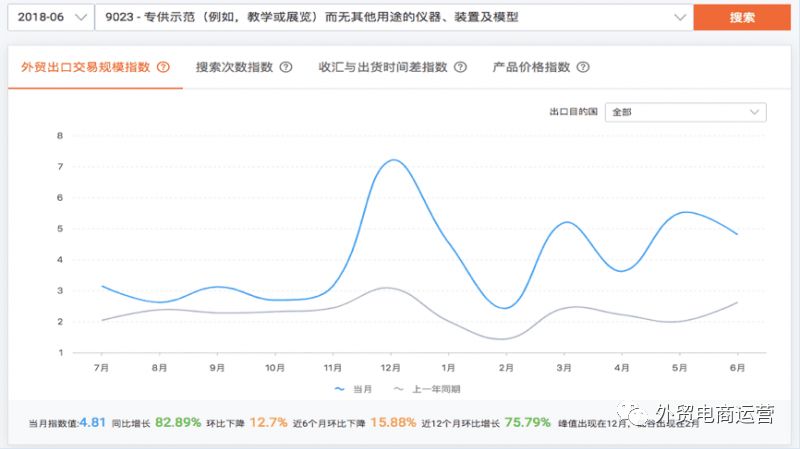Click the 6月 endpoint of the blue line
The height and width of the screenshot is (449, 800).
pos(737,234)
